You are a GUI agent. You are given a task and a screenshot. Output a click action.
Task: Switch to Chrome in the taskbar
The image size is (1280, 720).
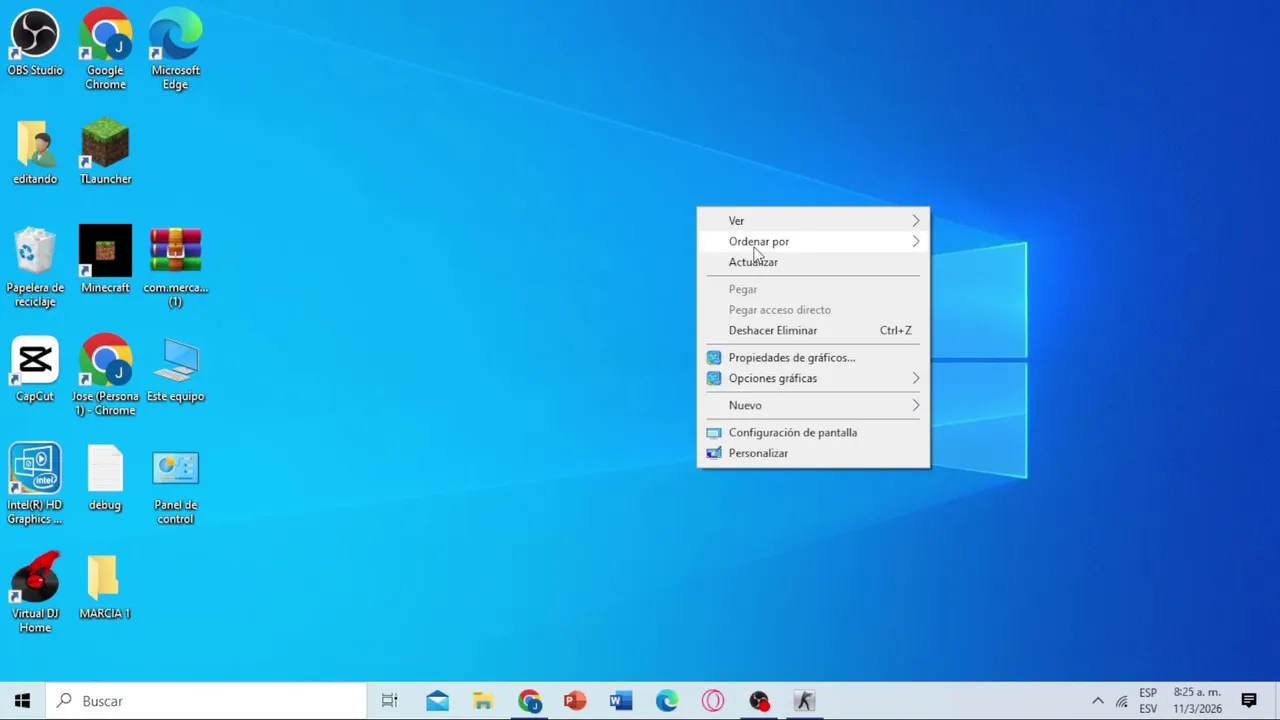529,701
